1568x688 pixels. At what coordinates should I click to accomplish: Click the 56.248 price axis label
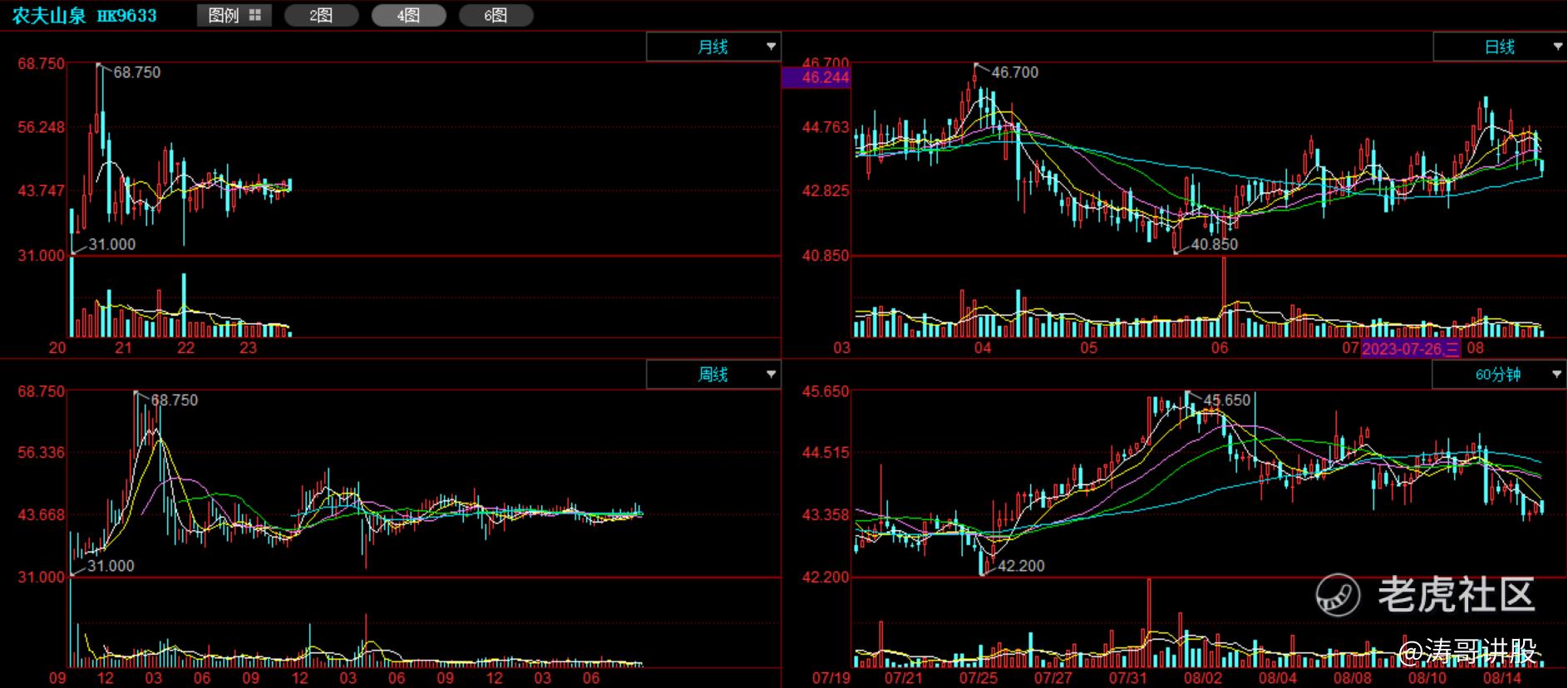click(41, 127)
